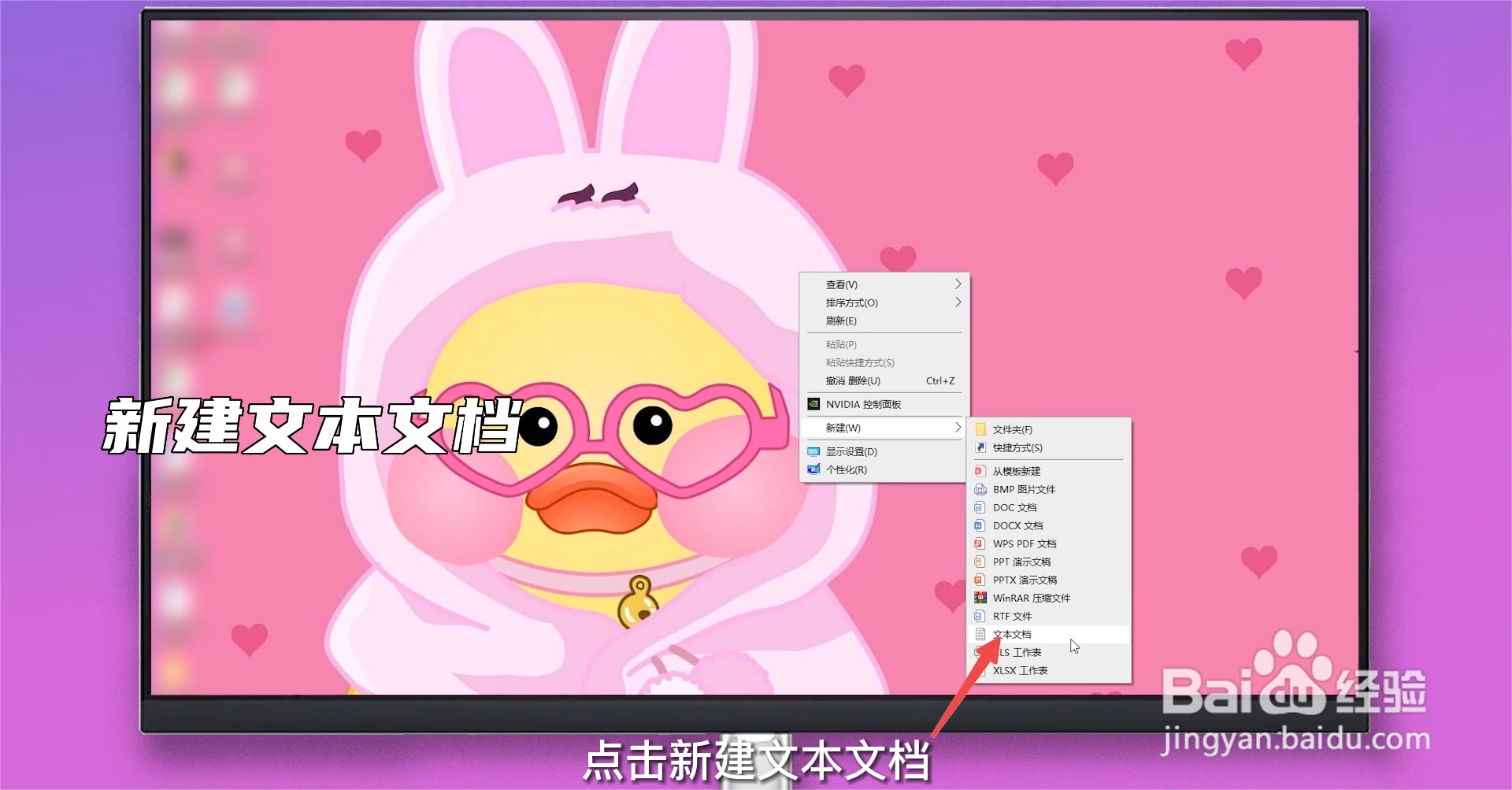
Task: Click the DOC 文档 icon
Action: pos(980,507)
